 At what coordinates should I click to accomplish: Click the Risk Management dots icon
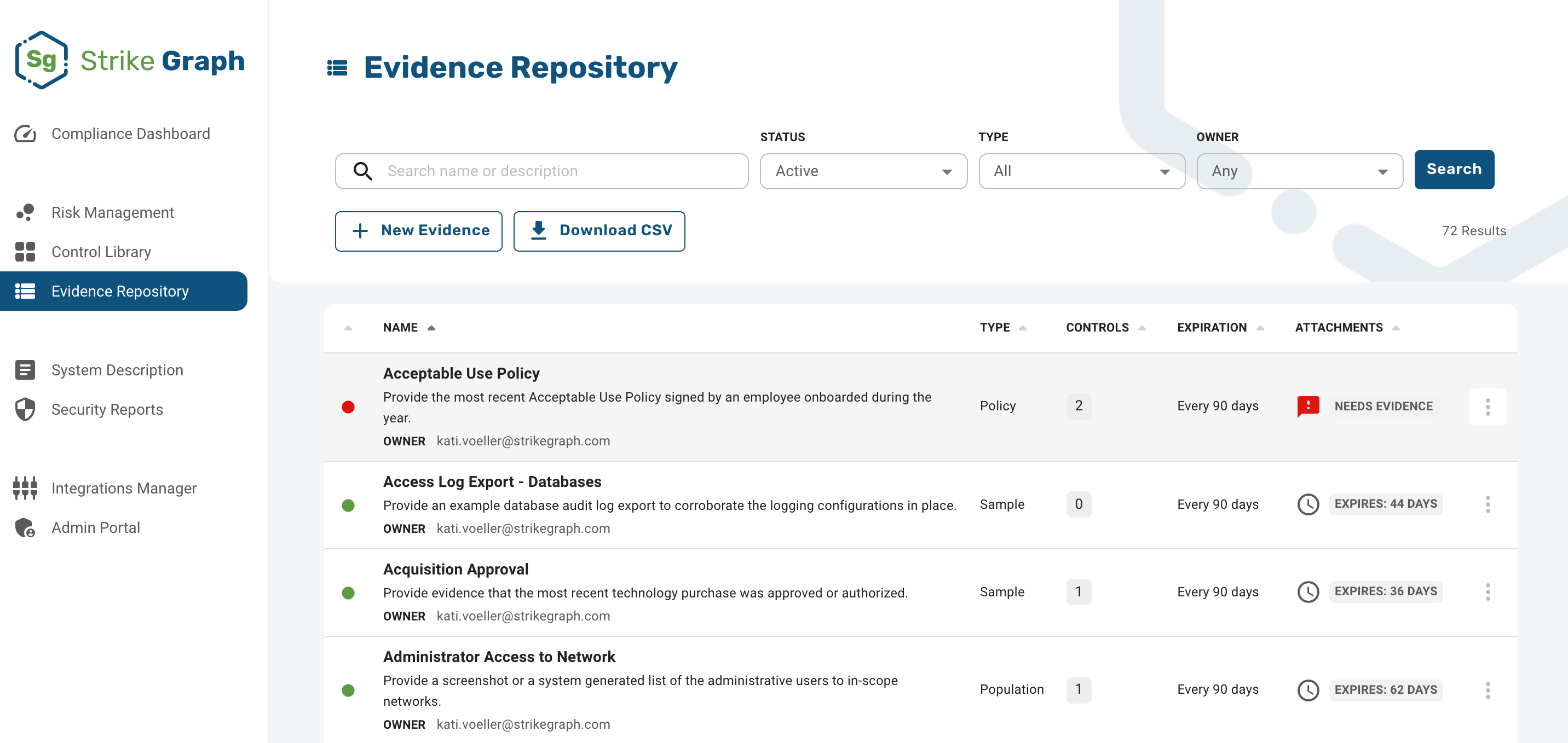25,212
